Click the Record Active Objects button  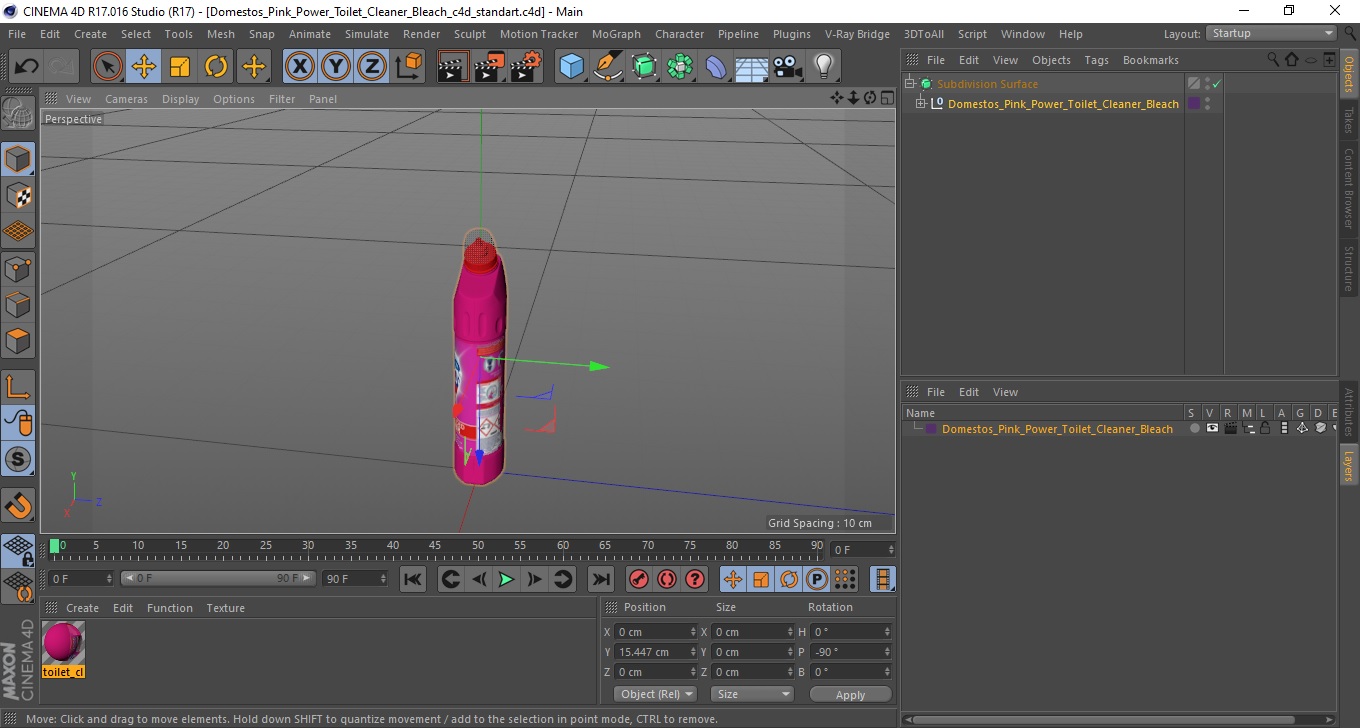click(x=639, y=579)
